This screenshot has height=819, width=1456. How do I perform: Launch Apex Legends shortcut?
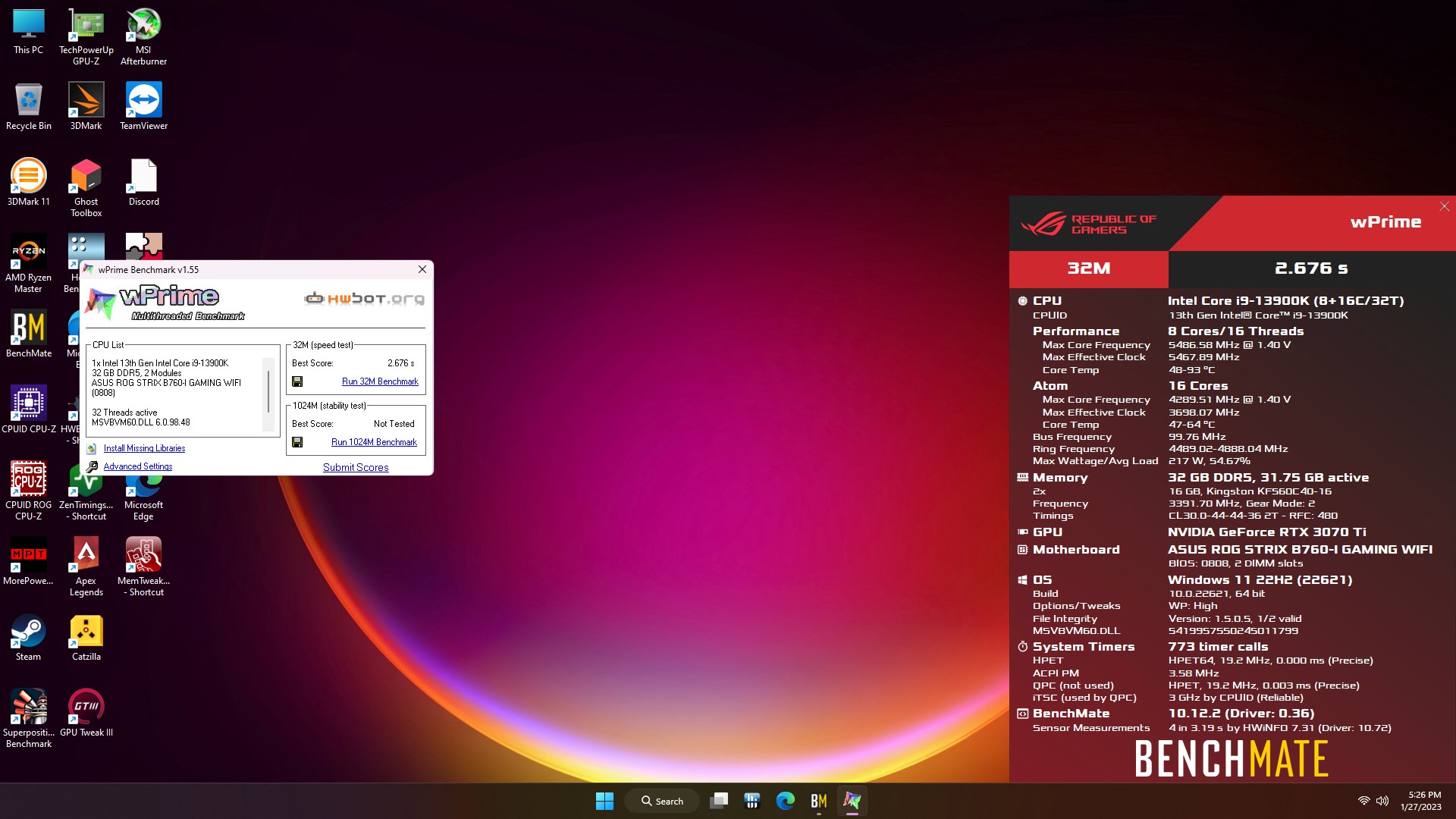tap(86, 567)
